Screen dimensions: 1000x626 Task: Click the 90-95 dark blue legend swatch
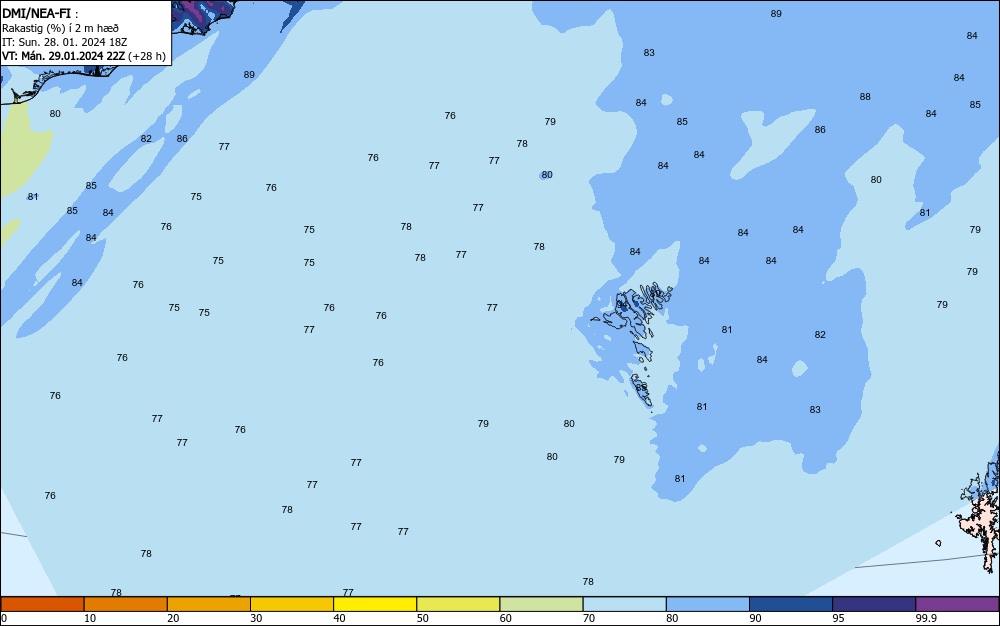pyautogui.click(x=791, y=604)
